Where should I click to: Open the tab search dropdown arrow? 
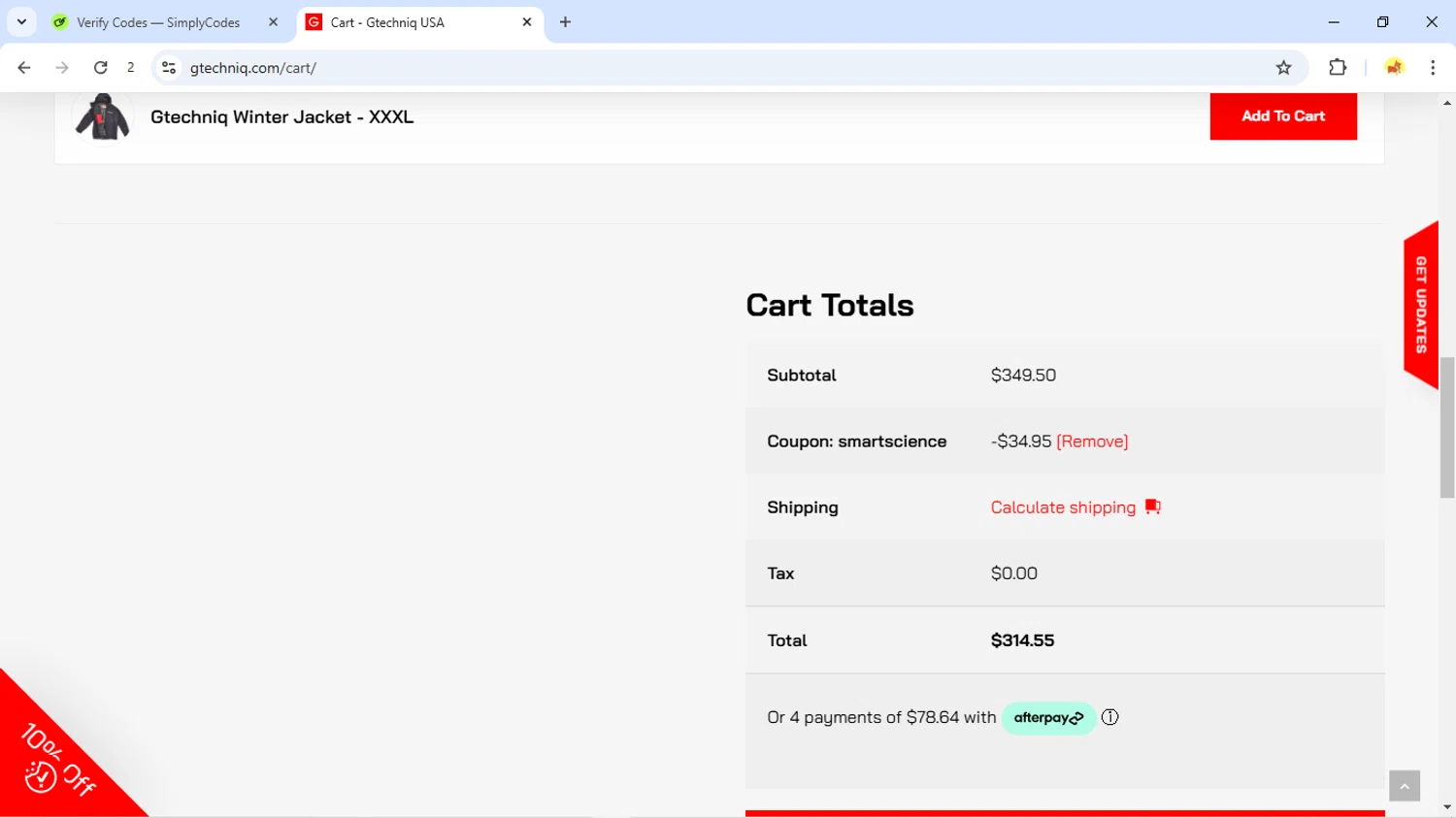coord(21,21)
